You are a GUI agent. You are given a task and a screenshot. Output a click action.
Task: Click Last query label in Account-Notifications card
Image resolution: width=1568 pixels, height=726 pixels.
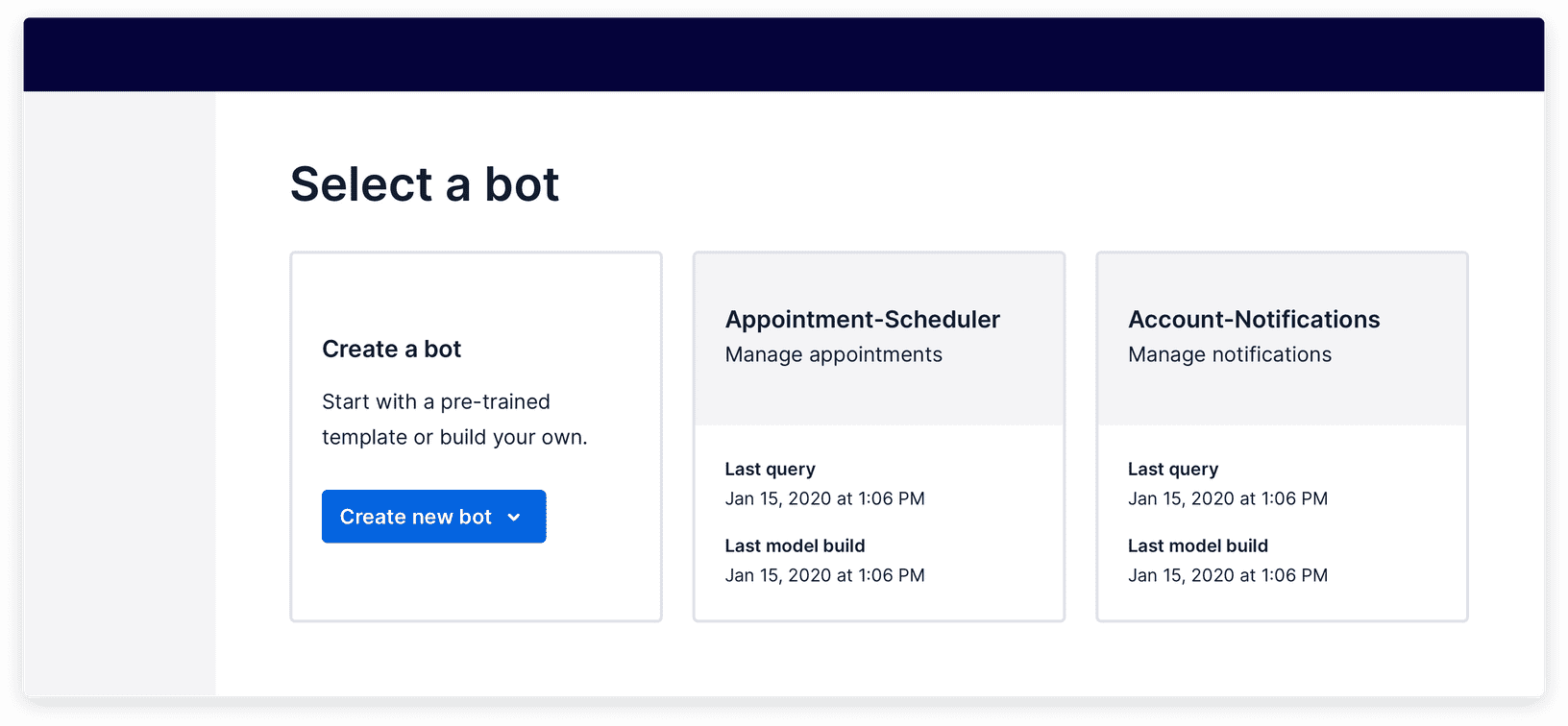click(1172, 470)
